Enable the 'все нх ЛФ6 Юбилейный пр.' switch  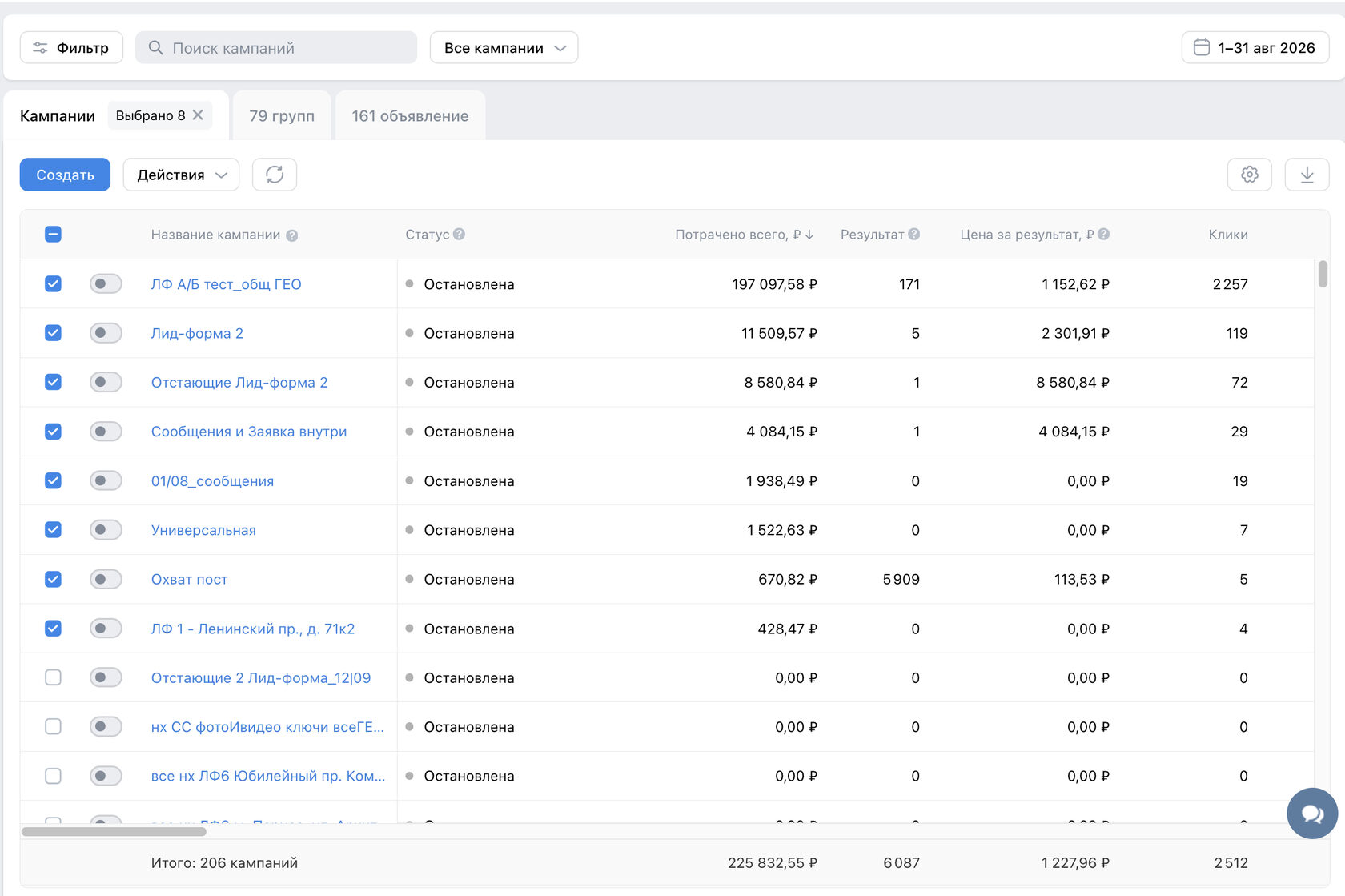click(x=106, y=776)
